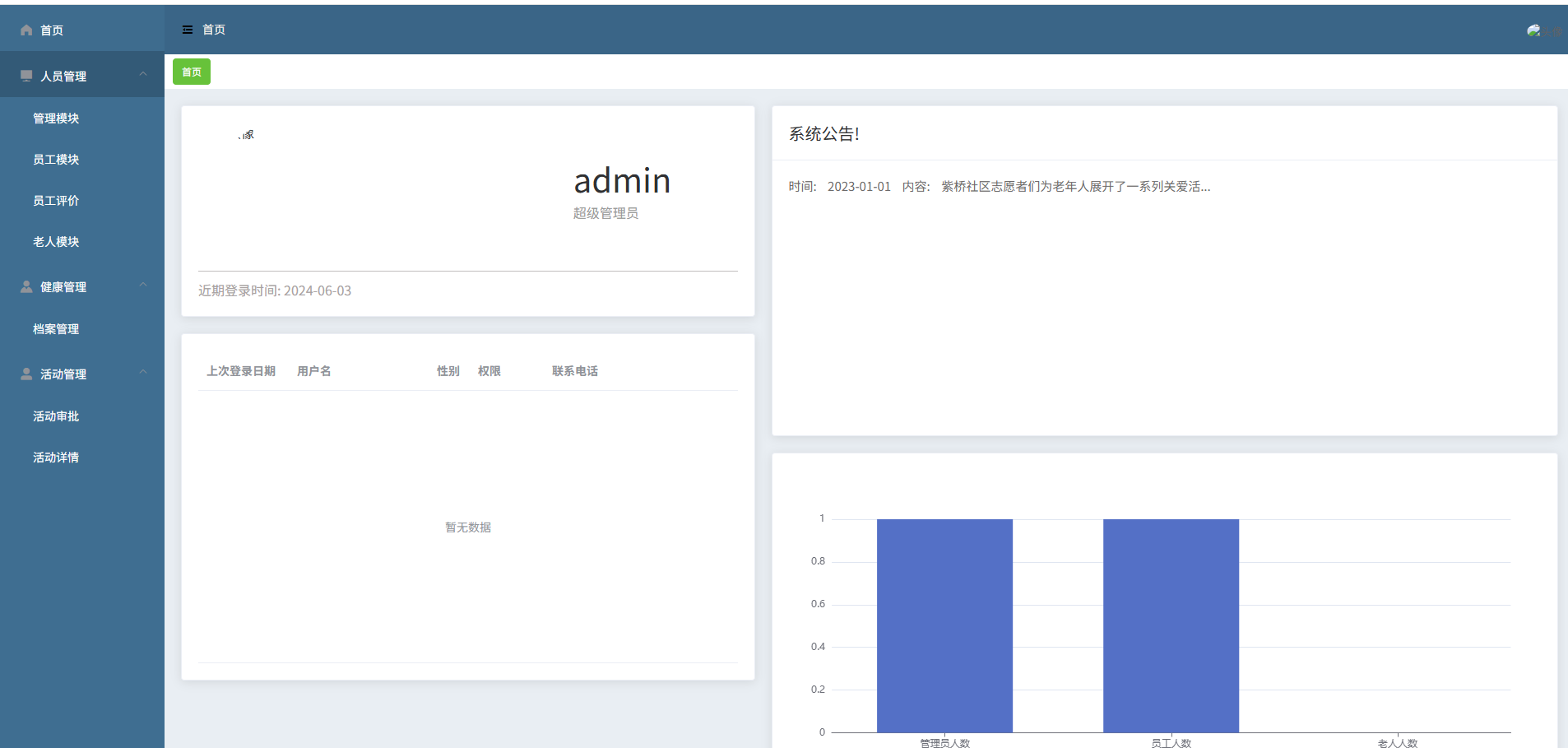Go to 员工模块 in the sidebar

coord(56,160)
